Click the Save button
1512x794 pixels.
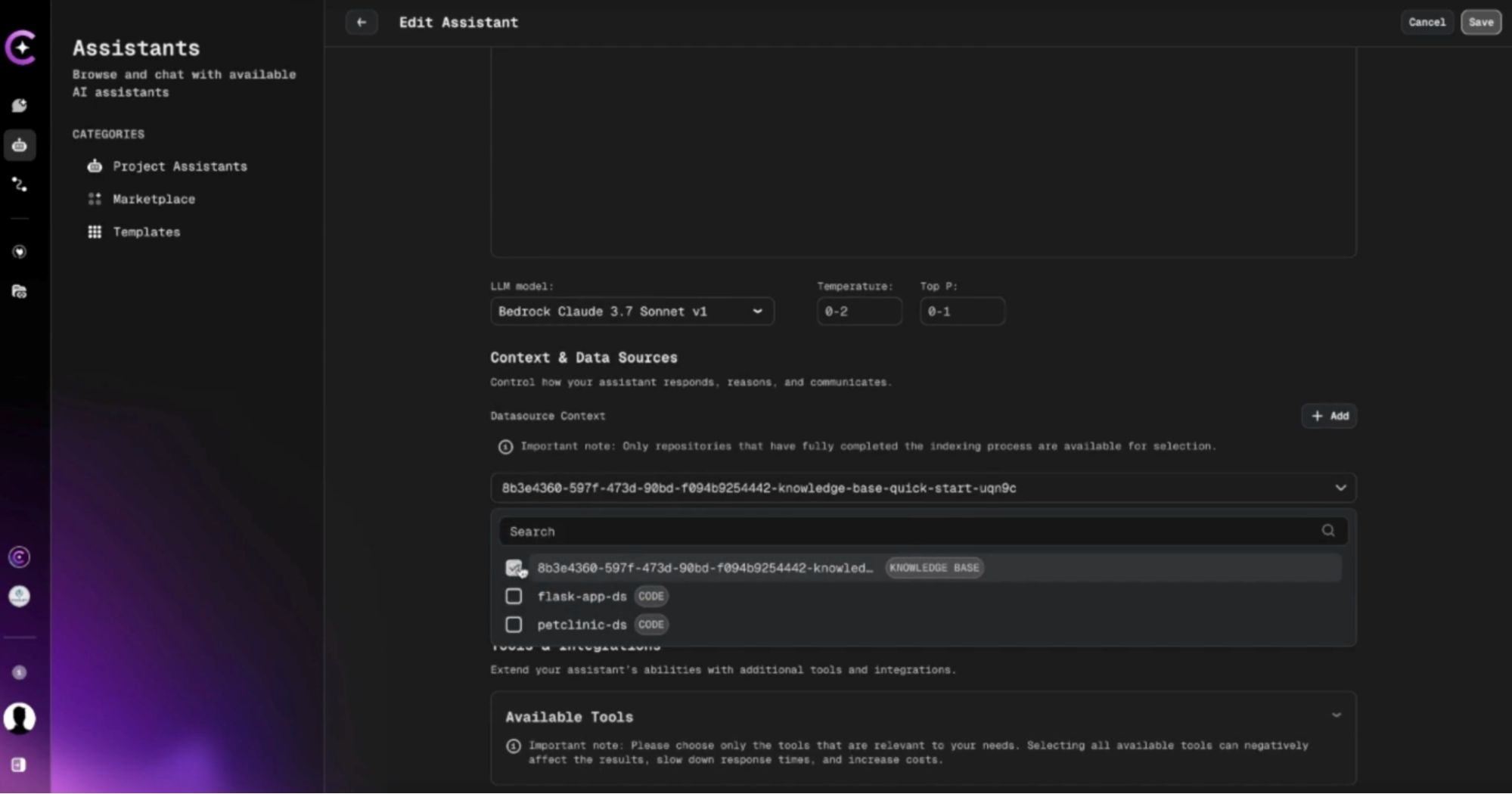[1480, 22]
